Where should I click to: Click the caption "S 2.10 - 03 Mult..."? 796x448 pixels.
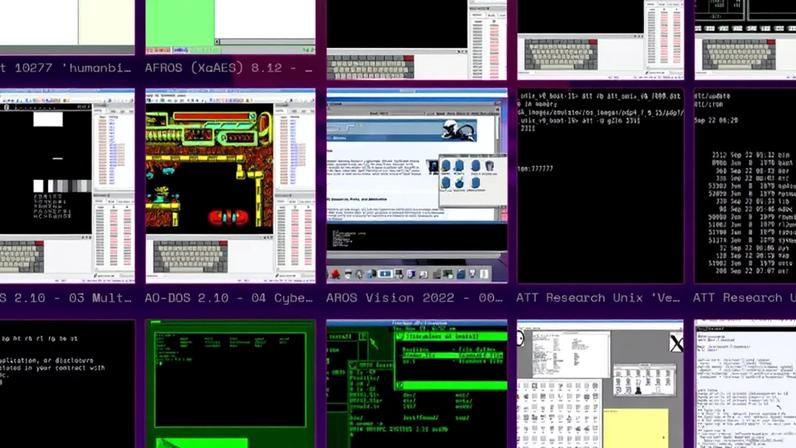[x=66, y=298]
